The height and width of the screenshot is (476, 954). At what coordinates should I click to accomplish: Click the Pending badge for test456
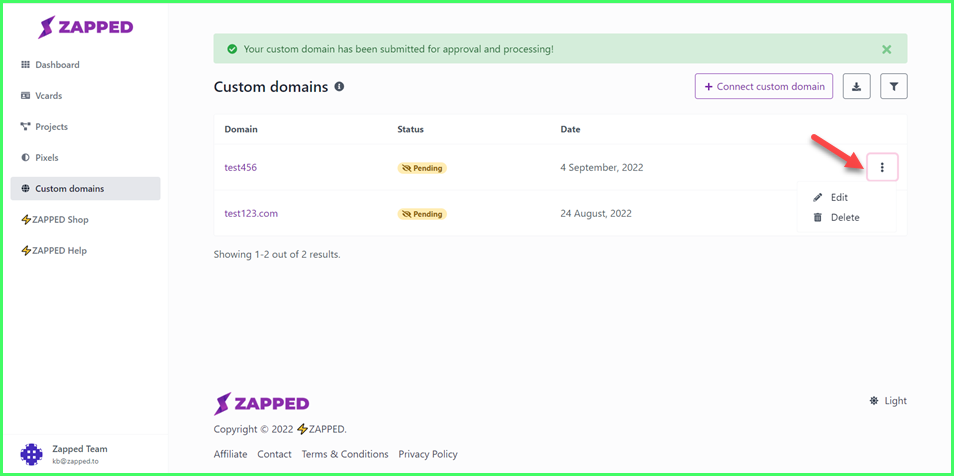[422, 168]
